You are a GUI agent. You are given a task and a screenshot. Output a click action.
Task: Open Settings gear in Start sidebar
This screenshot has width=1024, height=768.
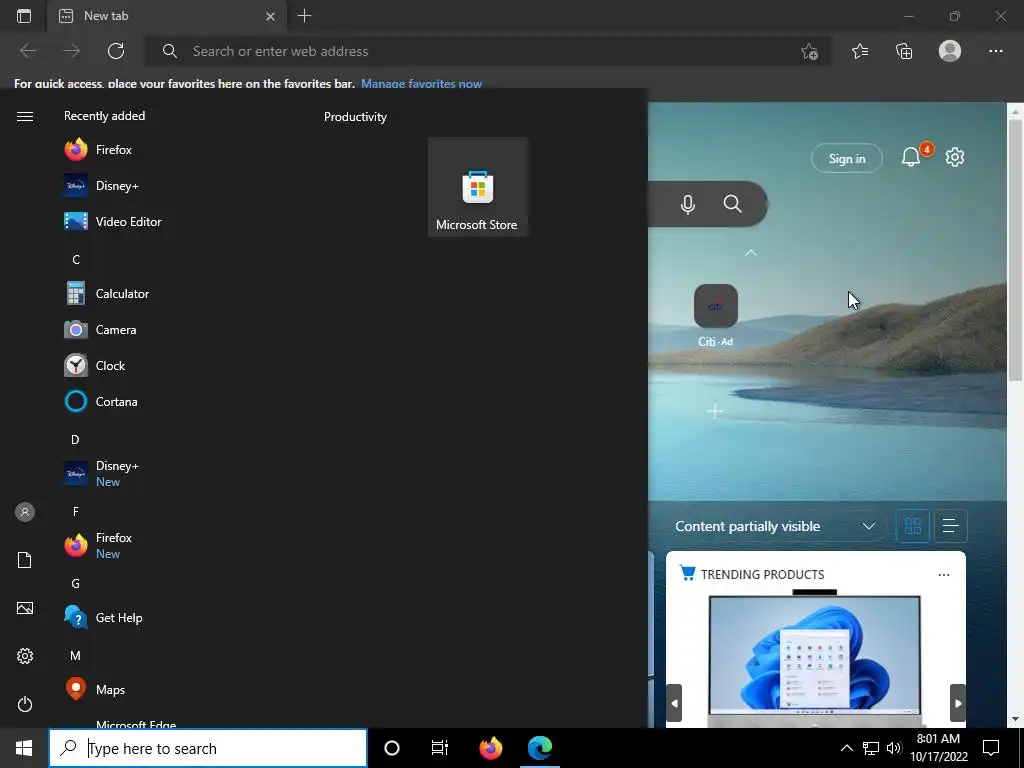[x=25, y=656]
